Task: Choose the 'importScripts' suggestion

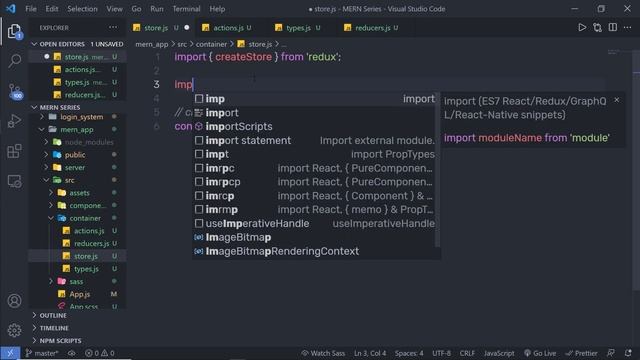Action: [314, 127]
